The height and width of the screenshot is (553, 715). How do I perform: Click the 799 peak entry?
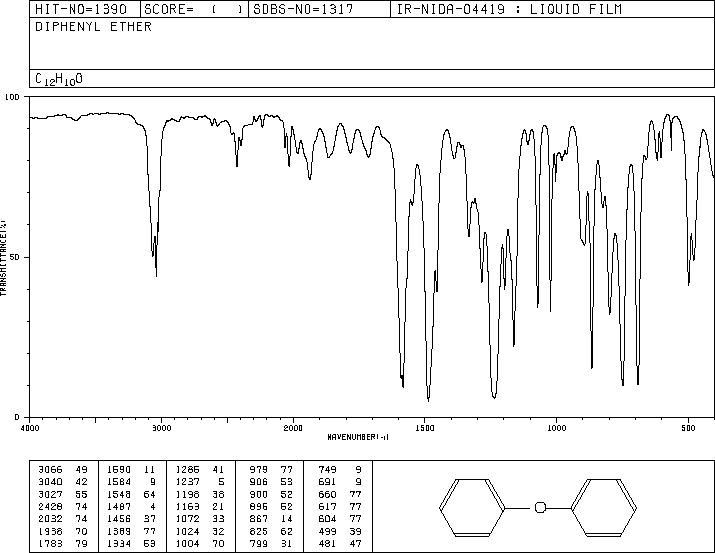(x=271, y=543)
